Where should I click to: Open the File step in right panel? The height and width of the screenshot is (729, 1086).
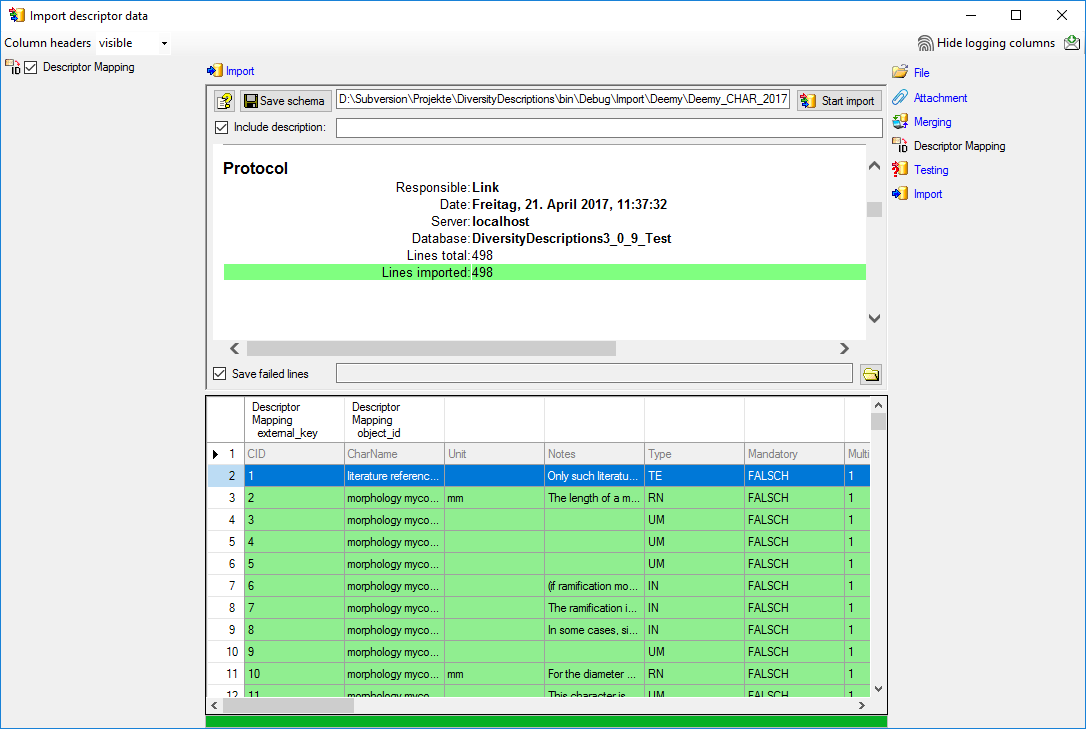921,73
